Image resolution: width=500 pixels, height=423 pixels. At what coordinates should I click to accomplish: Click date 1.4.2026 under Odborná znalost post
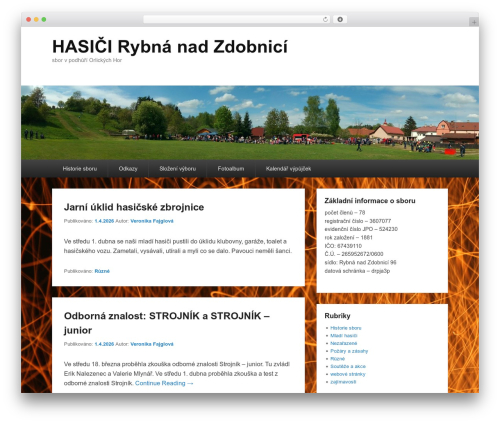[104, 344]
